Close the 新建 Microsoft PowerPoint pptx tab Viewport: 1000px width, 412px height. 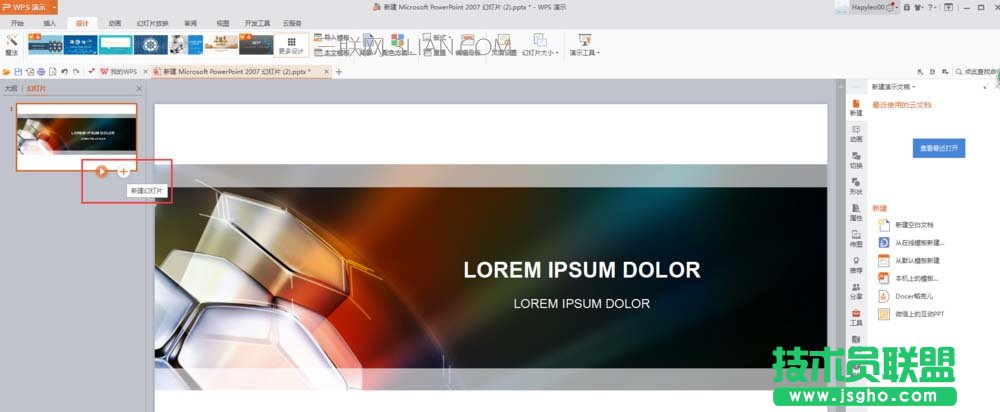327,72
